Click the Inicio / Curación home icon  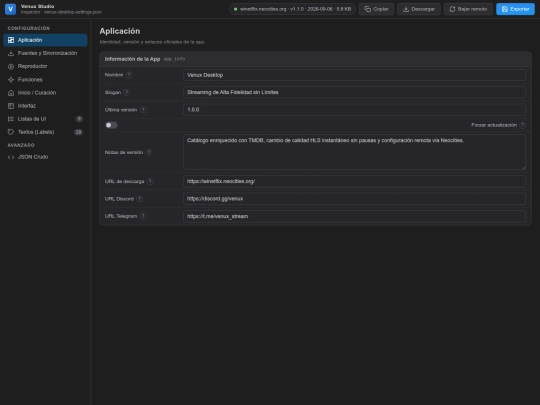click(x=11, y=93)
